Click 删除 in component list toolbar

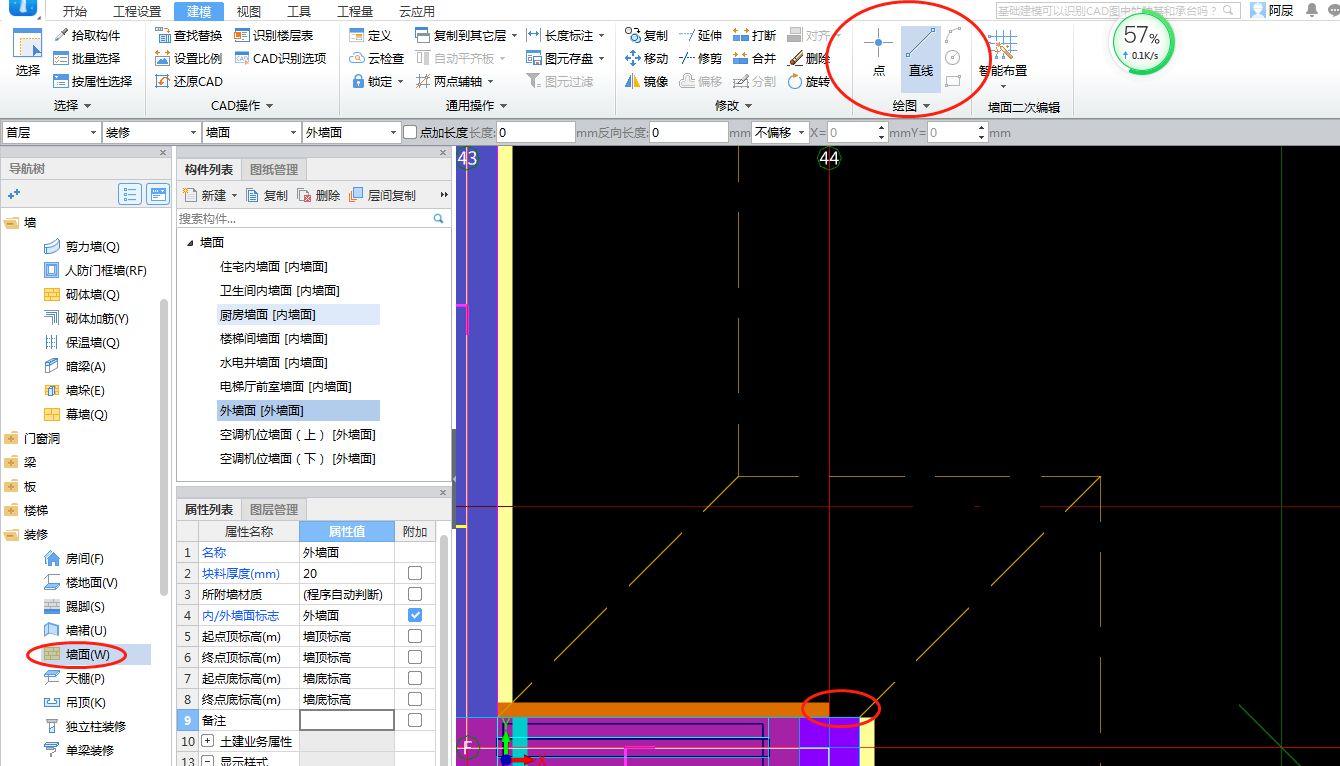tap(319, 195)
